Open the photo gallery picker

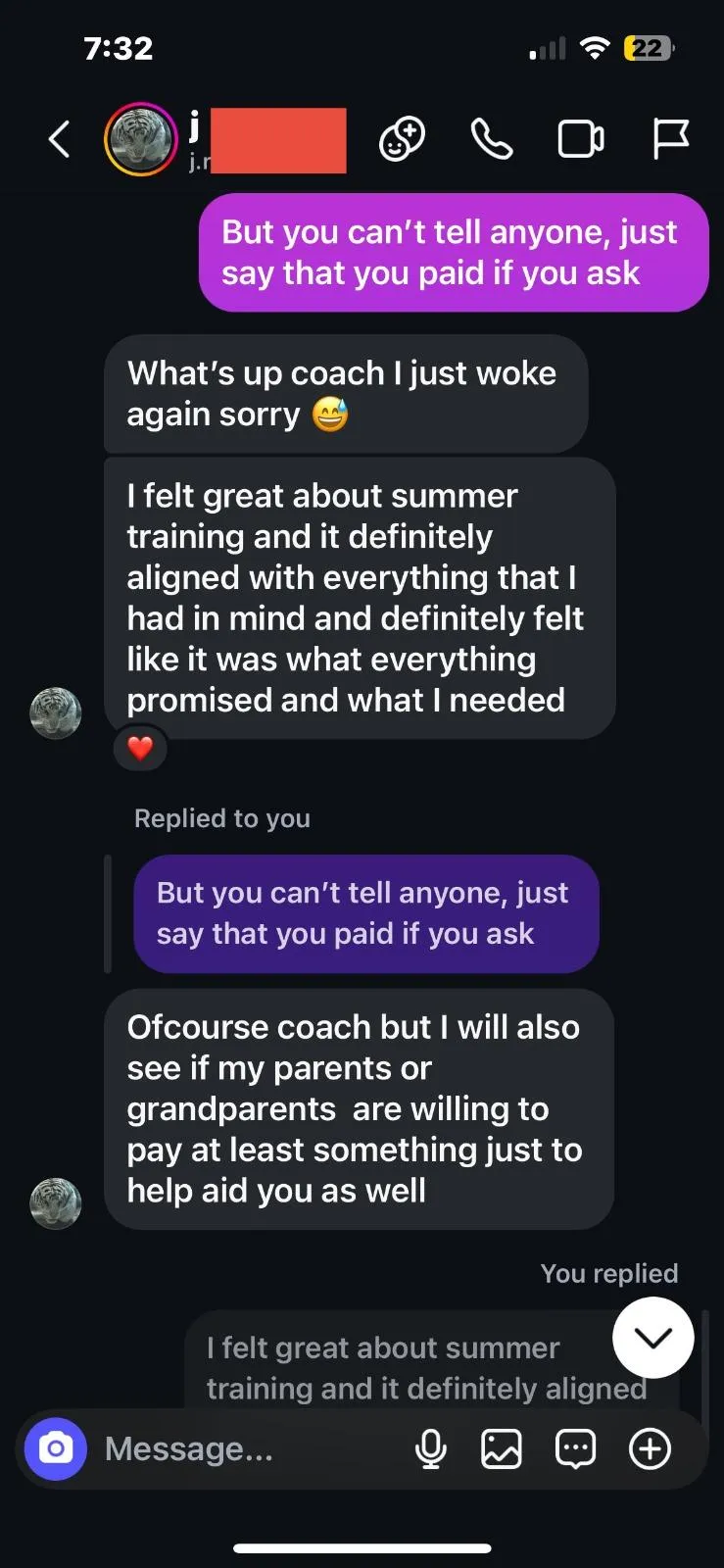[502, 1448]
